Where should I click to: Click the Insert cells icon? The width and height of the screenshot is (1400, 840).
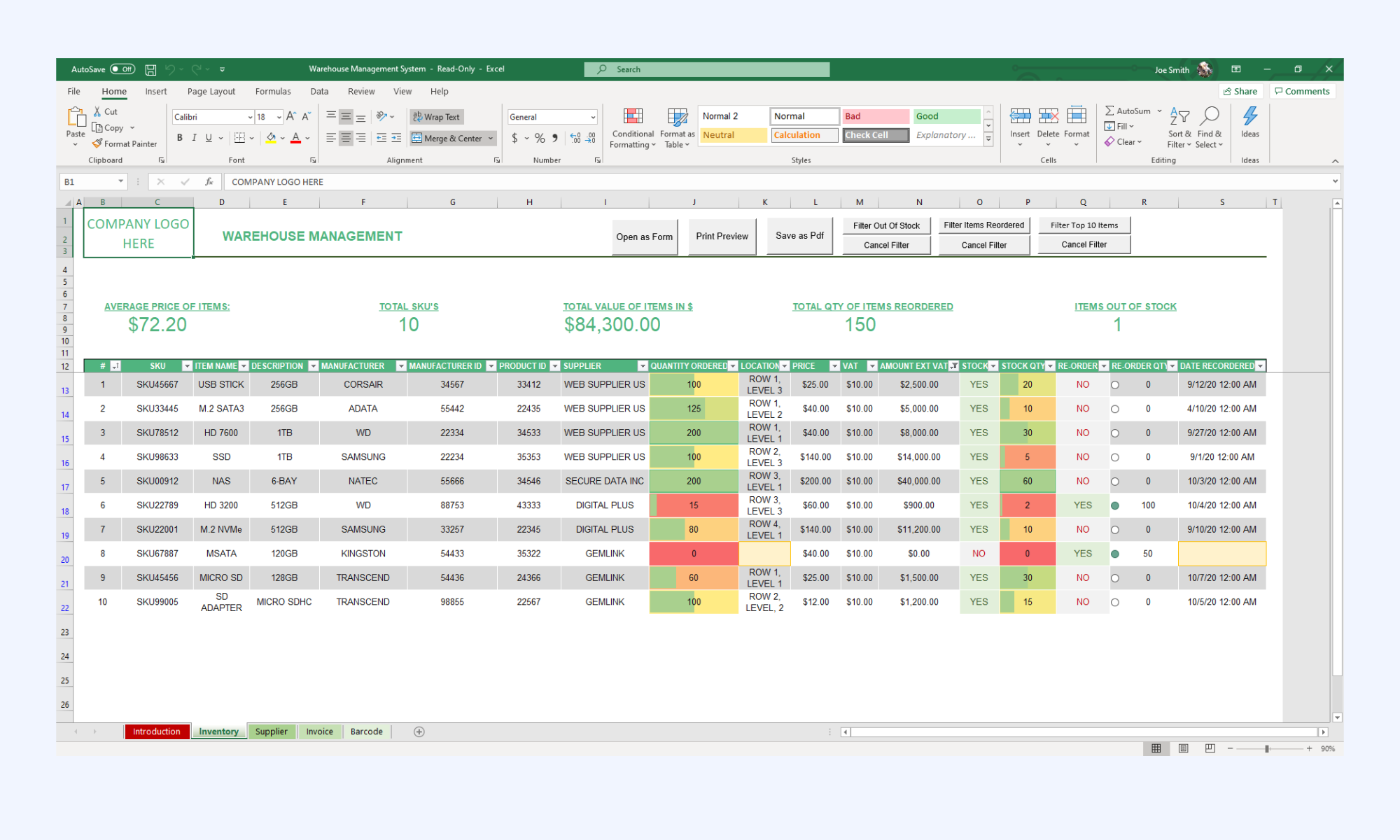(x=1020, y=116)
